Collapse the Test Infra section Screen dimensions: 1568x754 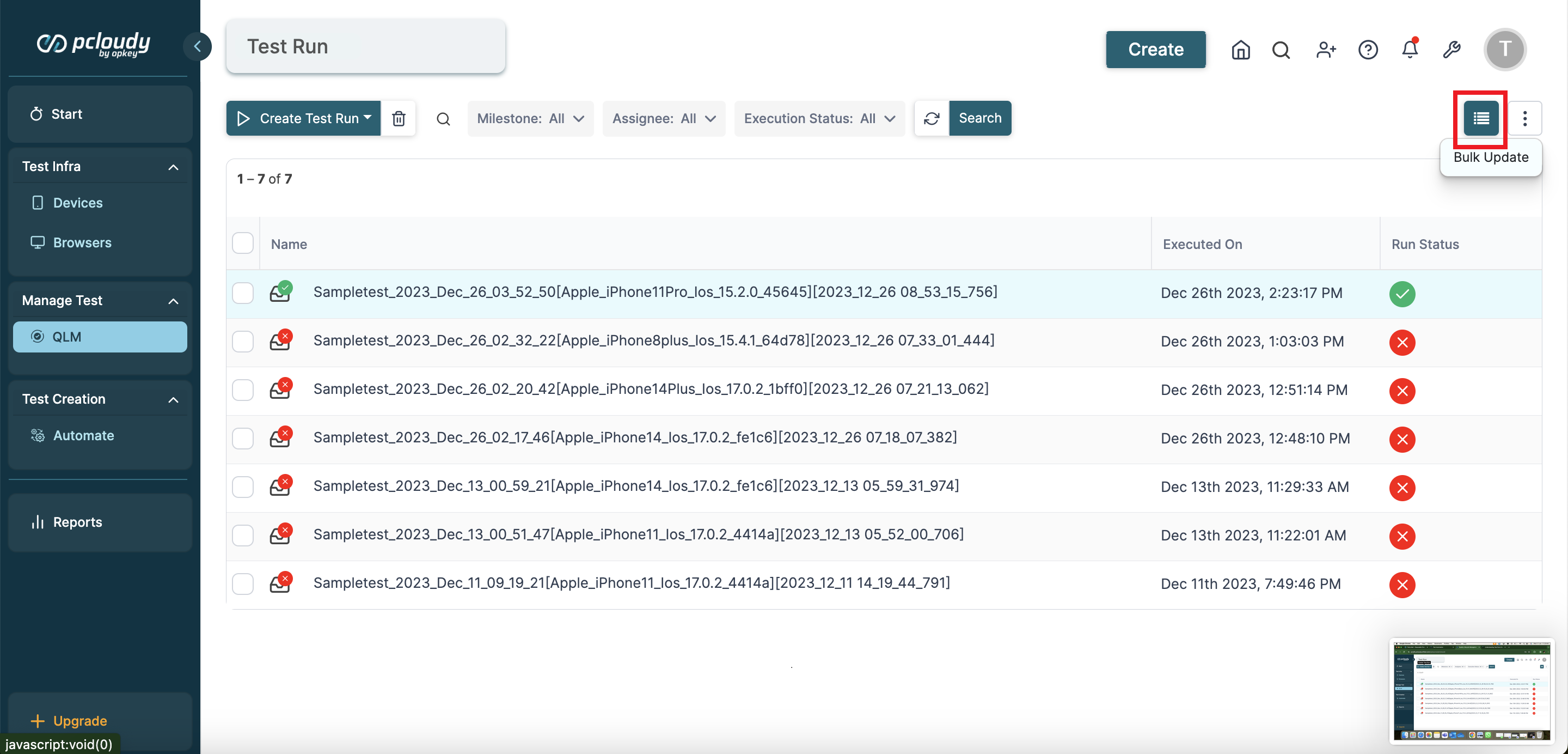[174, 167]
